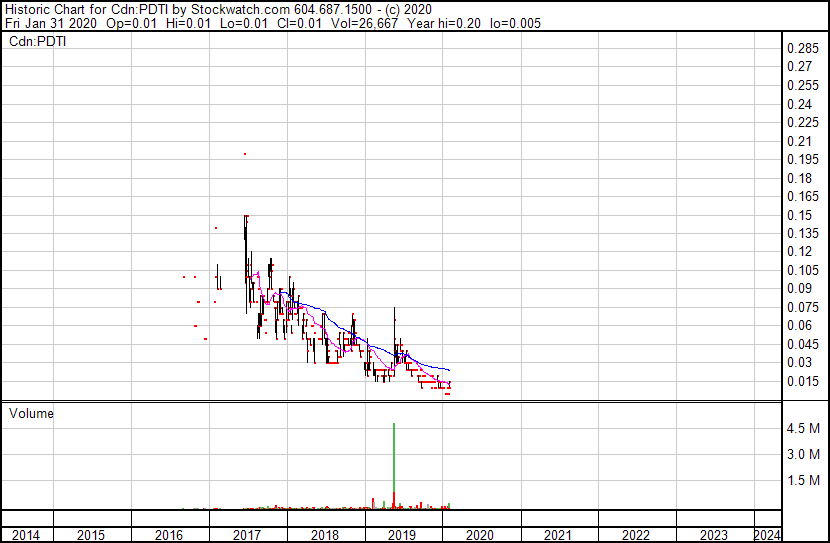Click the Cl=0.01 header value
This screenshot has width=830, height=543.
tap(299, 23)
